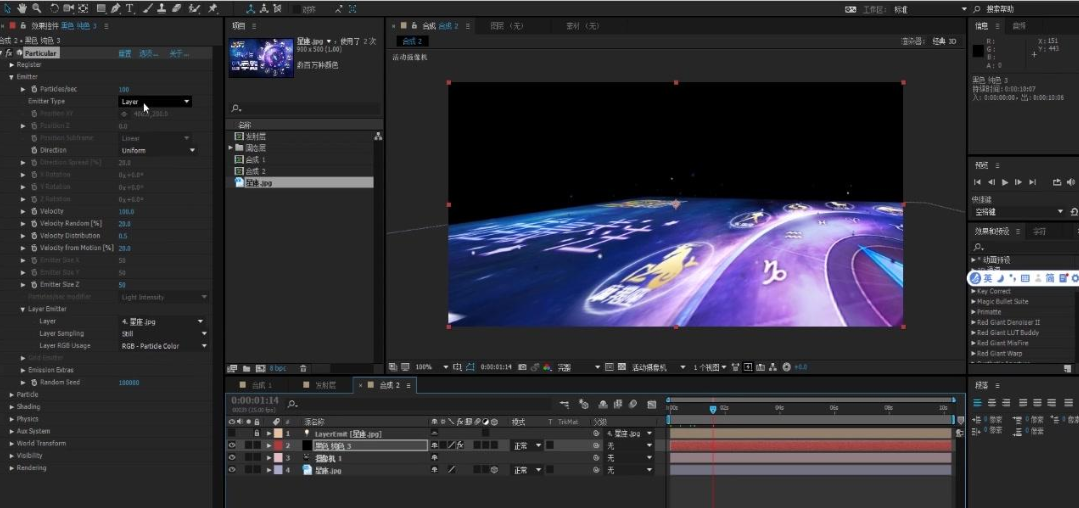The image size is (1079, 508).
Task: Click the stopwatch next to Velocity
Action: click(33, 211)
